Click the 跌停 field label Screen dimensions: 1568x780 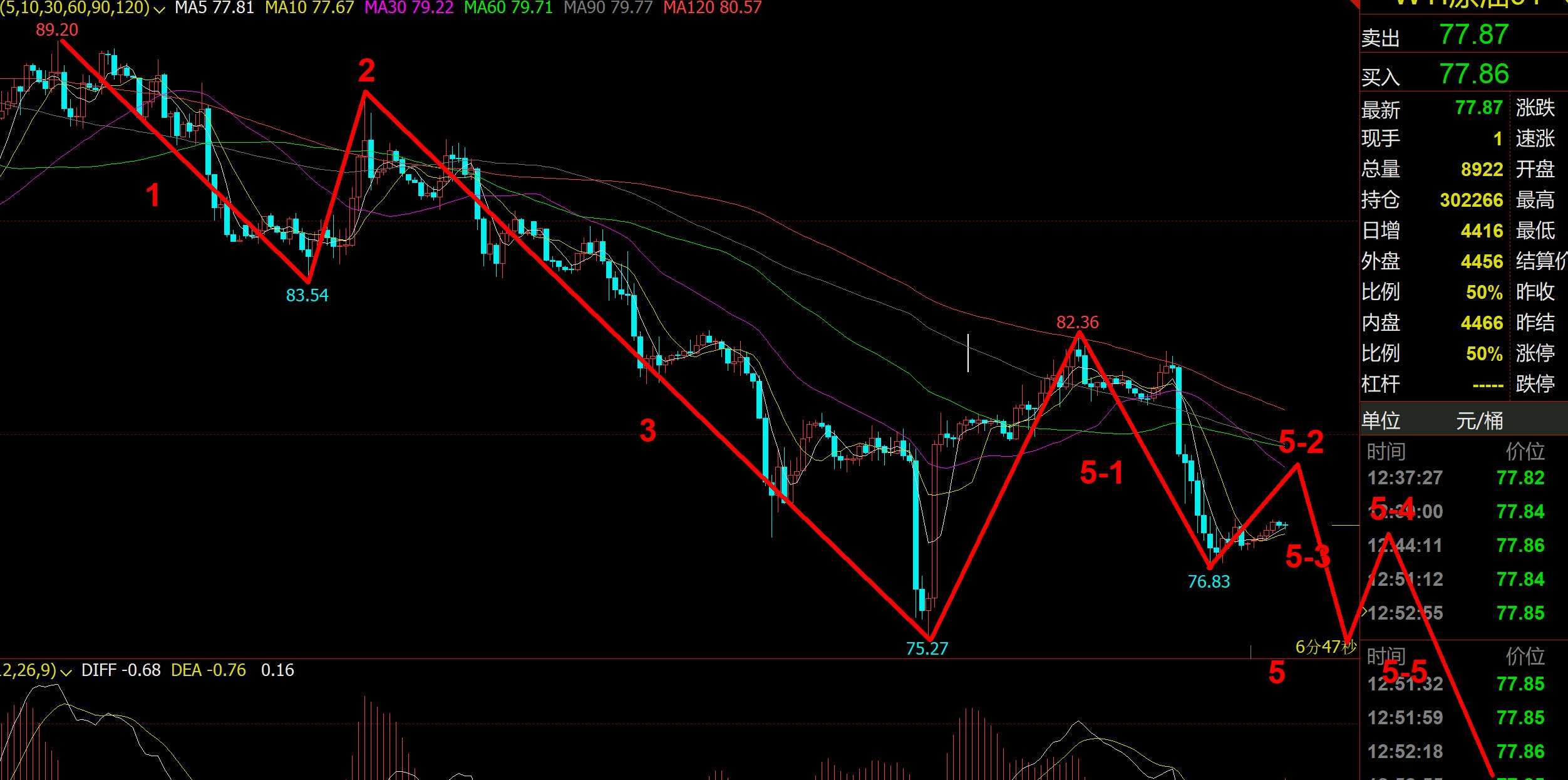(x=1535, y=384)
